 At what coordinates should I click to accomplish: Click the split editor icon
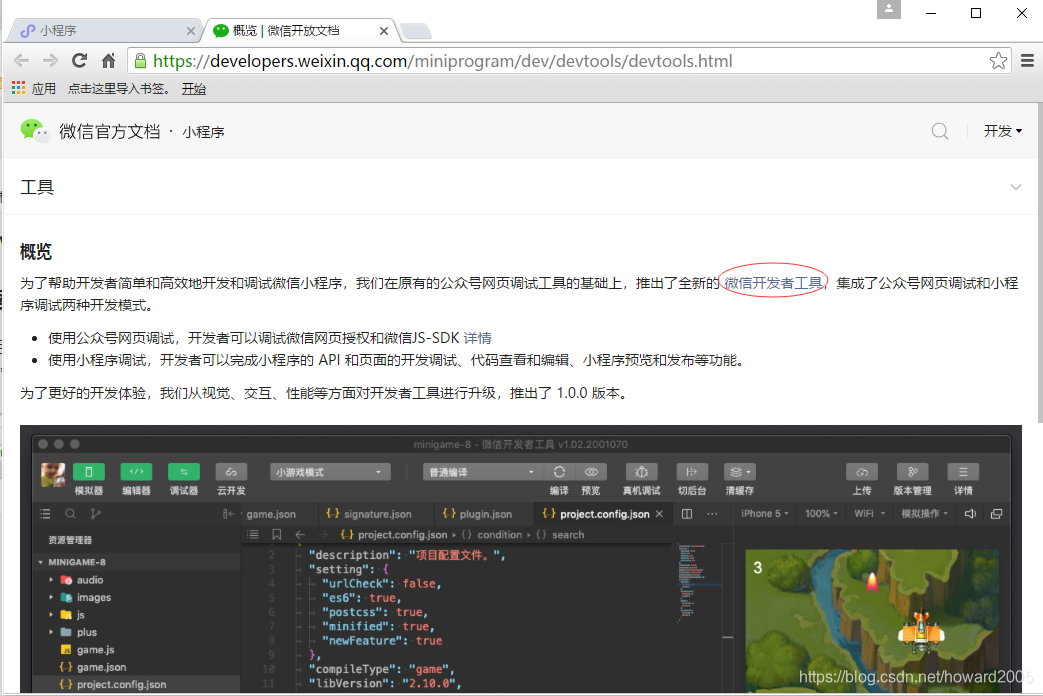pyautogui.click(x=687, y=514)
